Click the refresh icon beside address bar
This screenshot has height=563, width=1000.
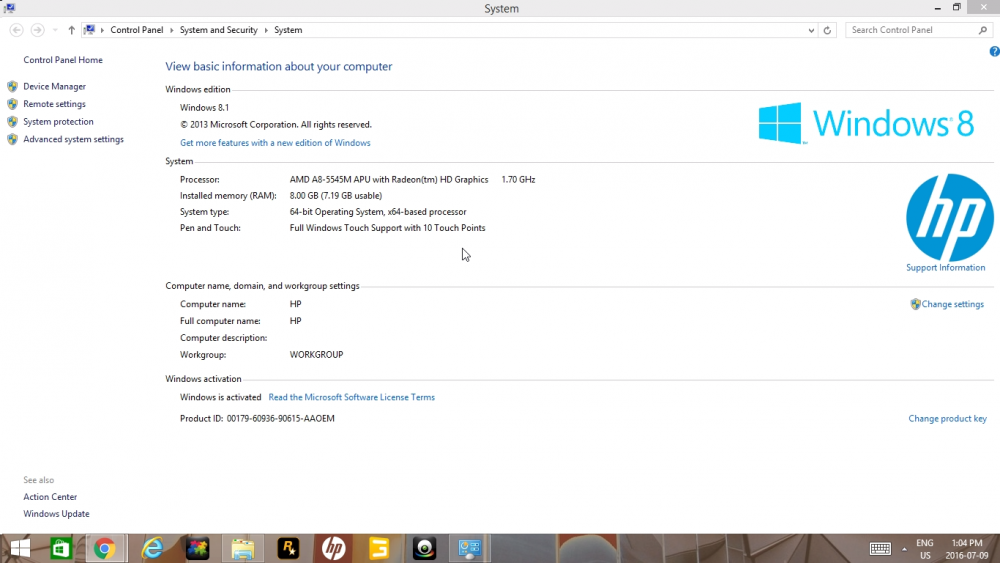pos(827,30)
